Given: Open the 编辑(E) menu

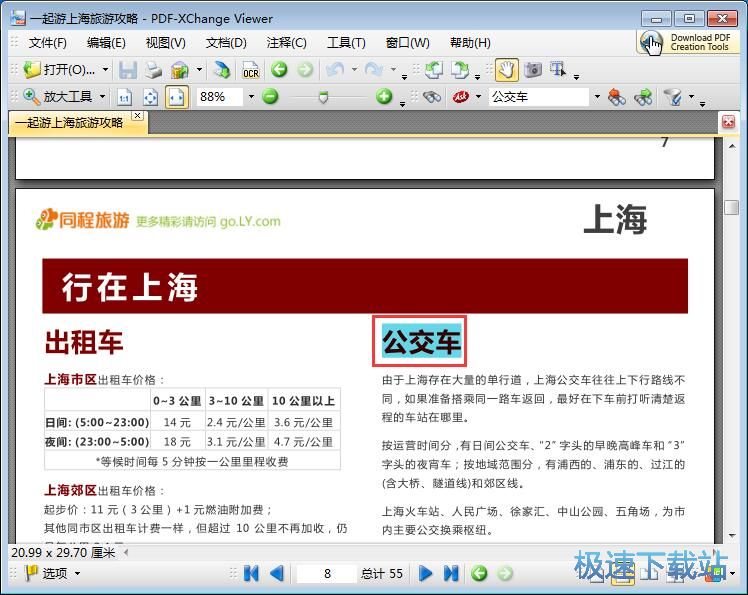Looking at the screenshot, I should [x=106, y=43].
